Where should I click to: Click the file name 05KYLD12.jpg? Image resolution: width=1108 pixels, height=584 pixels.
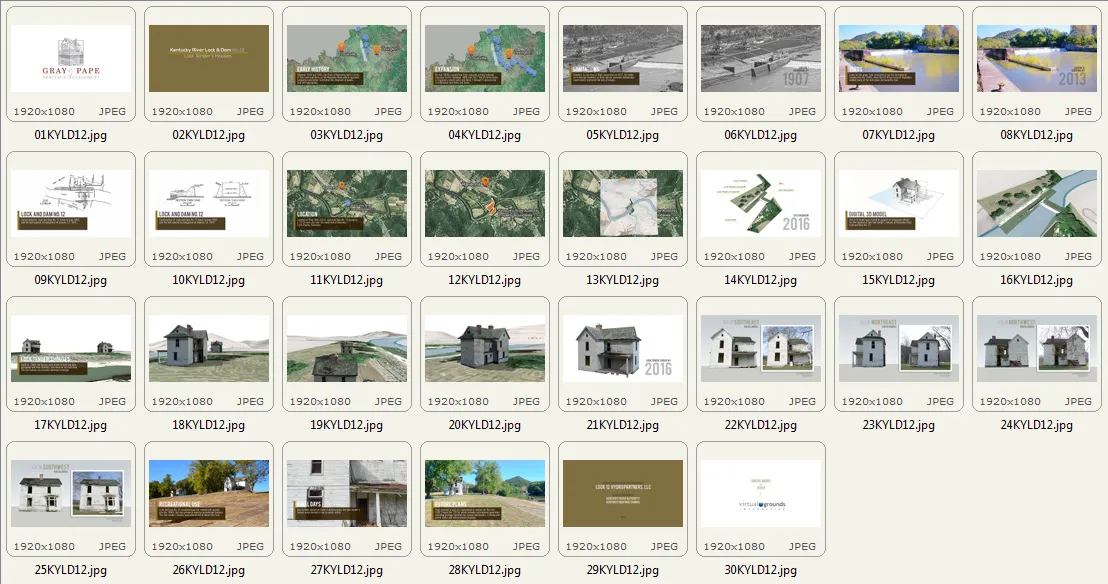click(623, 135)
